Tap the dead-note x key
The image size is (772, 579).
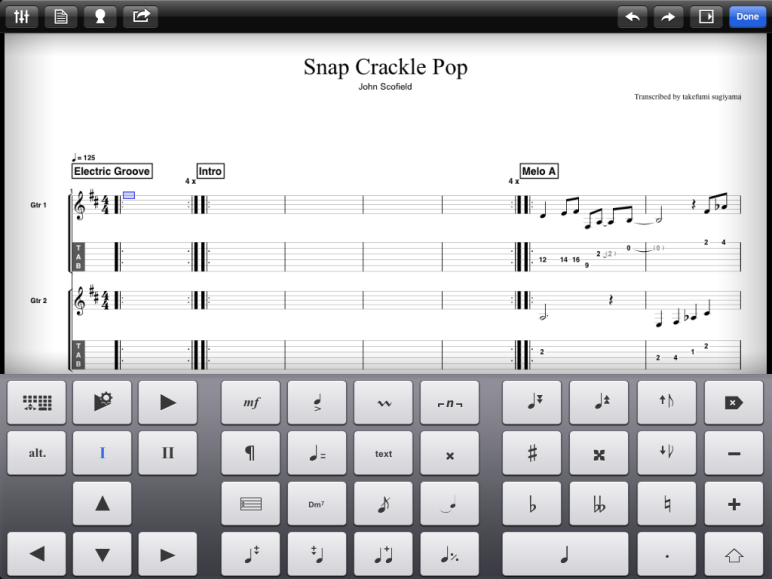click(450, 453)
